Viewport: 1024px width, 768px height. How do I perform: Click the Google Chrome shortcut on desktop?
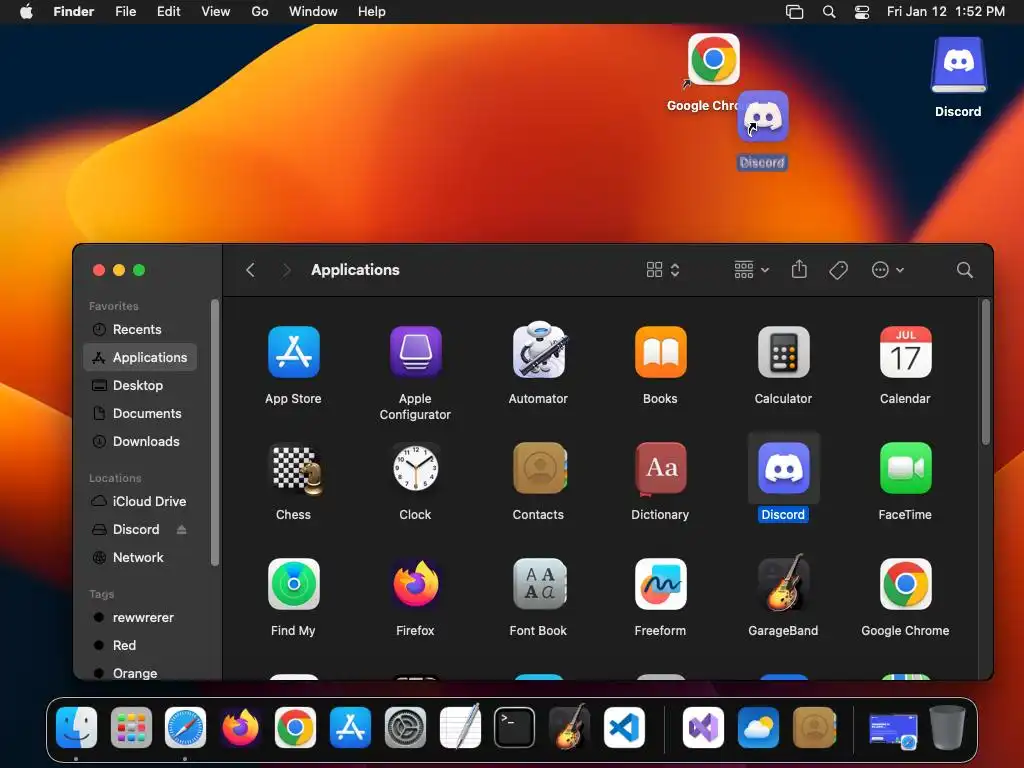713,60
